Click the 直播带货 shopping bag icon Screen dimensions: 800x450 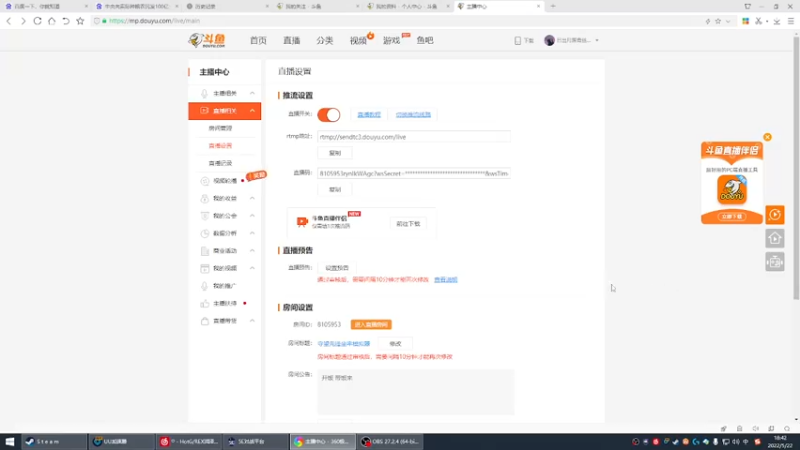click(205, 321)
